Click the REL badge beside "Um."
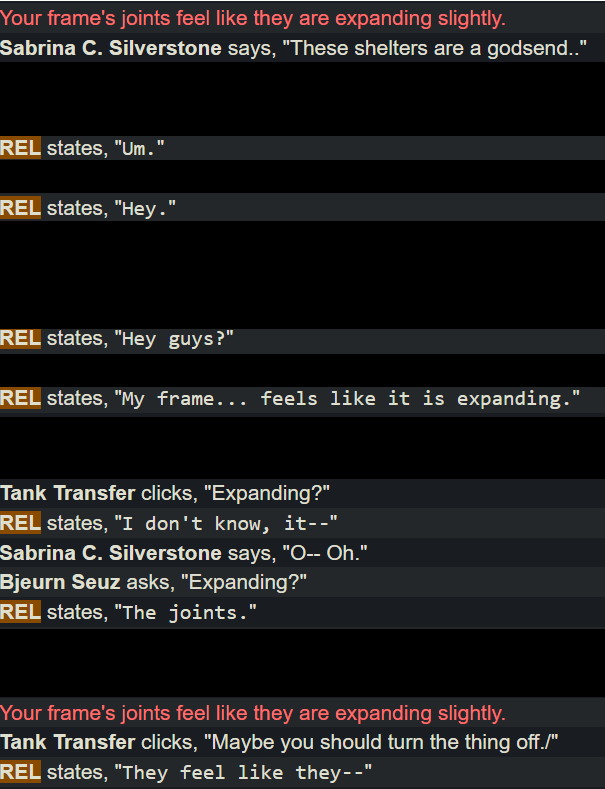Viewport: 605px width, 789px height. 21,148
